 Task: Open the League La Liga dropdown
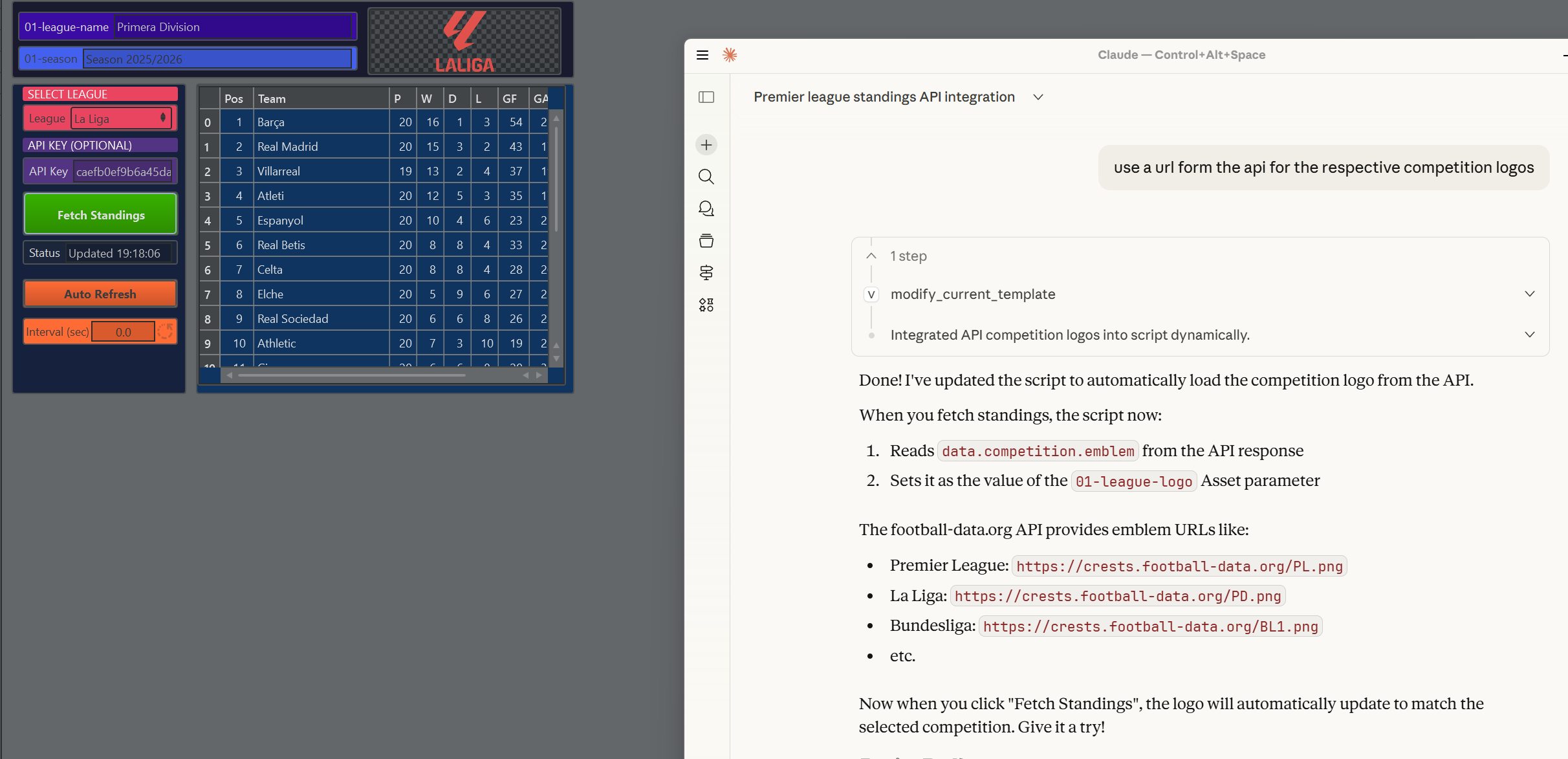(x=122, y=118)
